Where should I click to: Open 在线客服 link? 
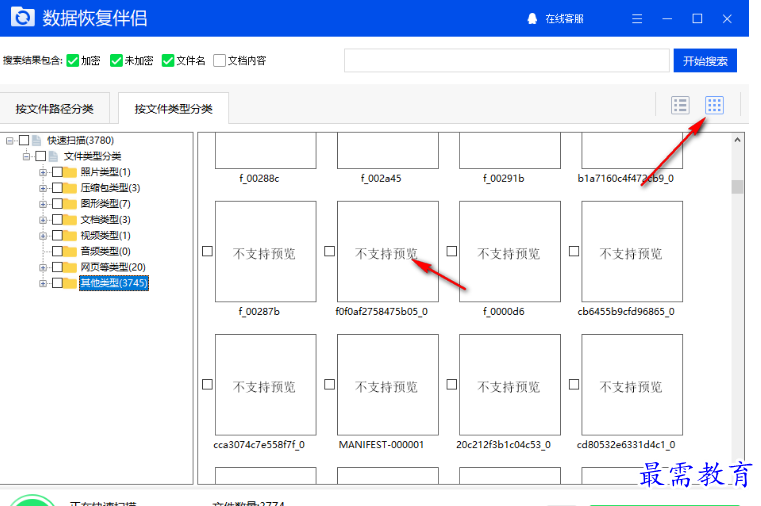(564, 19)
